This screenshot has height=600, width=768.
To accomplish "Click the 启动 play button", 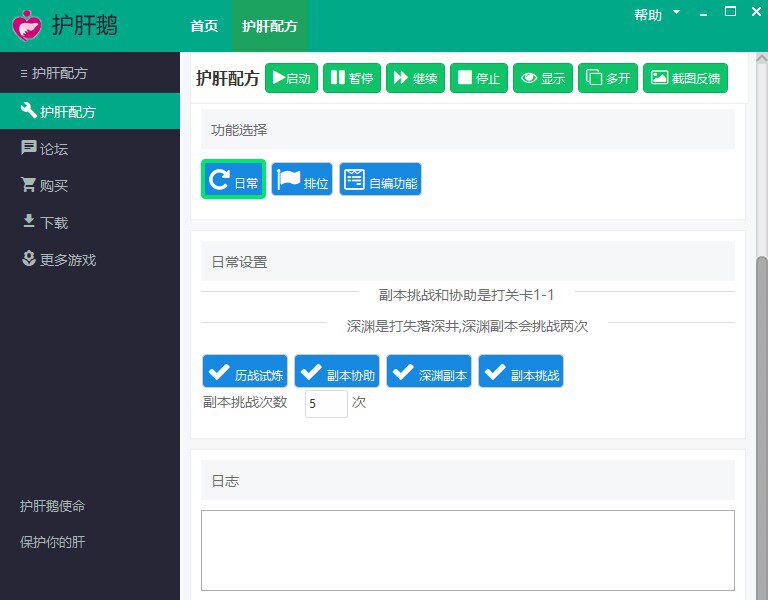I will (x=291, y=78).
